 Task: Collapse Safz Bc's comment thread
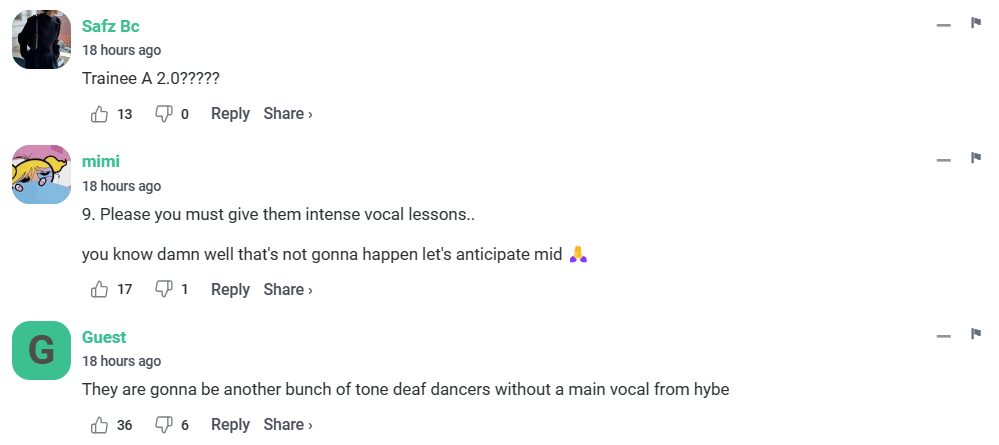tap(943, 25)
